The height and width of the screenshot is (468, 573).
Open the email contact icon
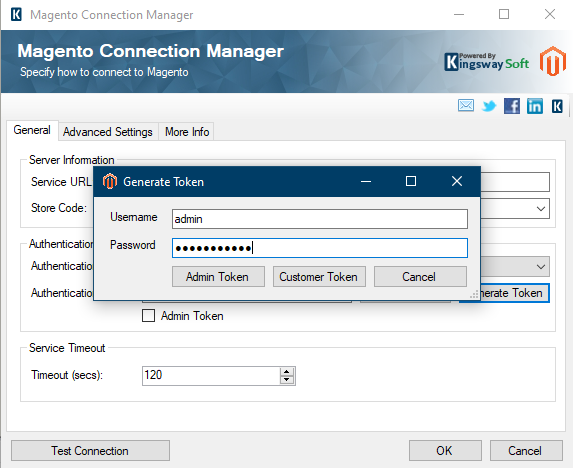(x=466, y=106)
